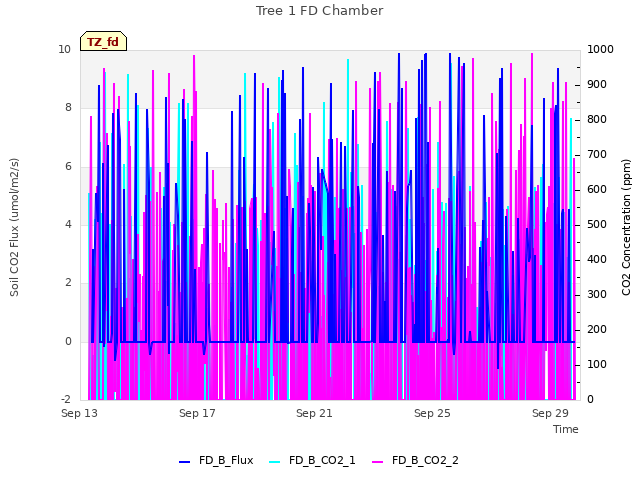Click the Sep 17 x-axis label
The image size is (640, 480).
coord(197,413)
